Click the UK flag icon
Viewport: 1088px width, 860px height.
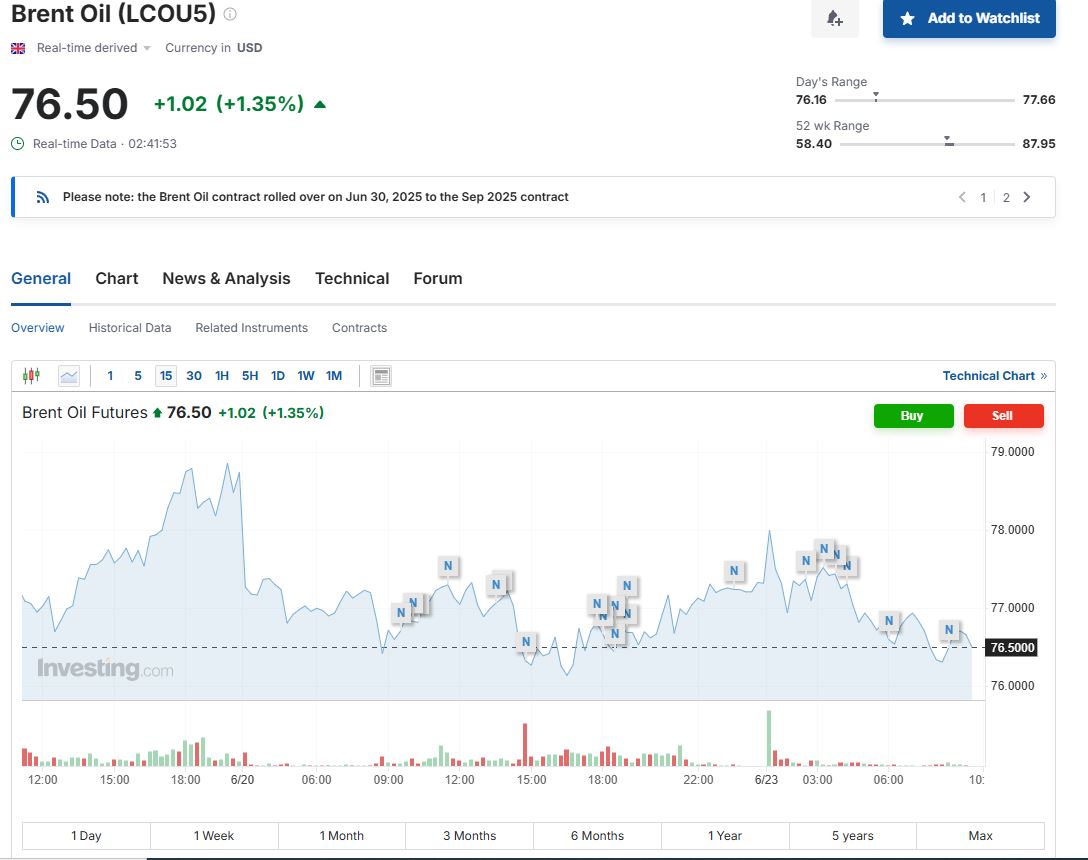(18, 48)
